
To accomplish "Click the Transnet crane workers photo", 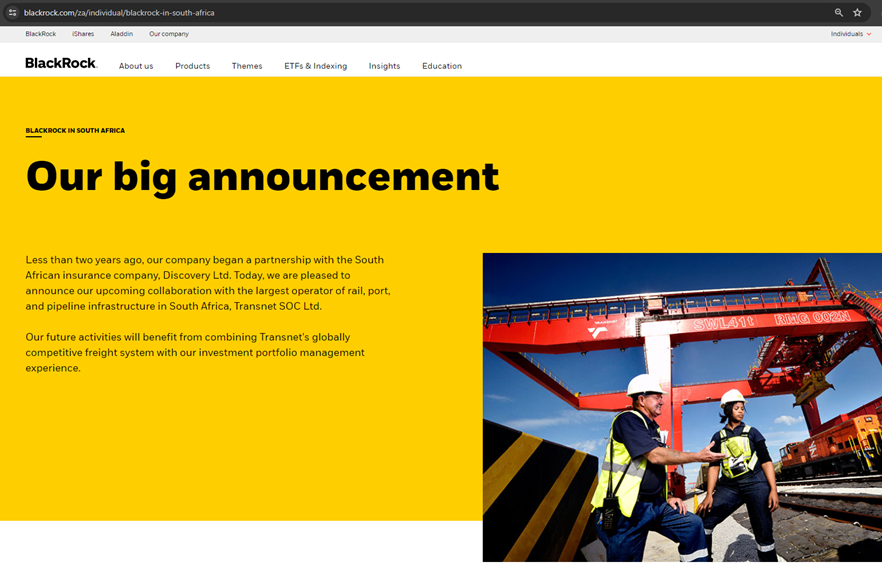I will coord(682,407).
